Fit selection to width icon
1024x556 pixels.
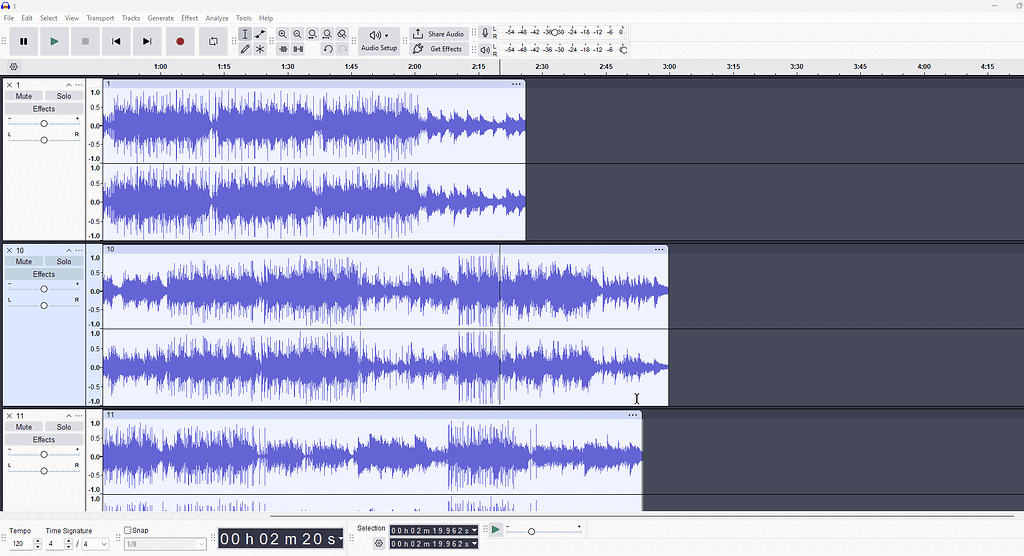point(312,34)
